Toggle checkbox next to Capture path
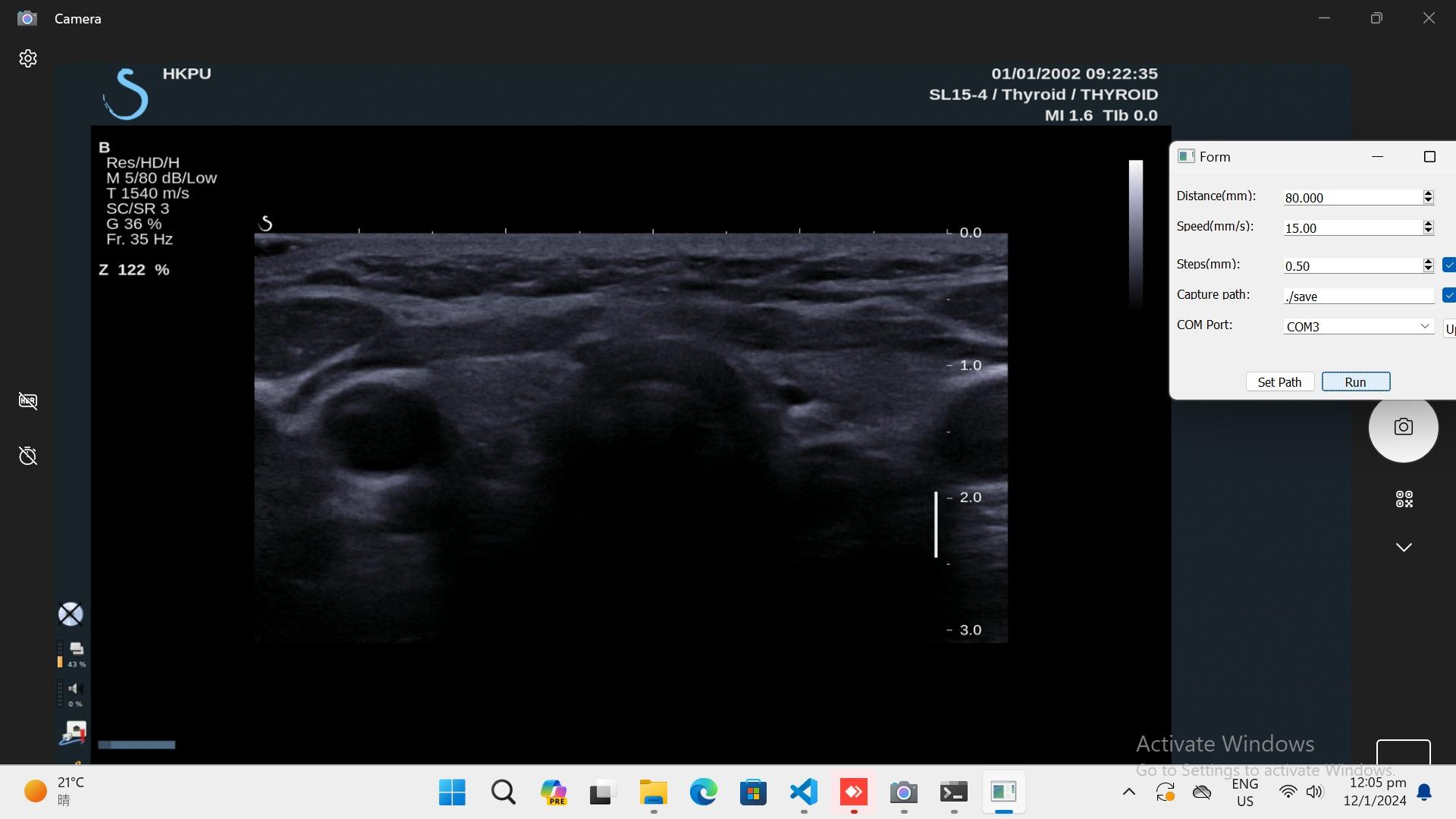This screenshot has height=819, width=1456. 1449,295
